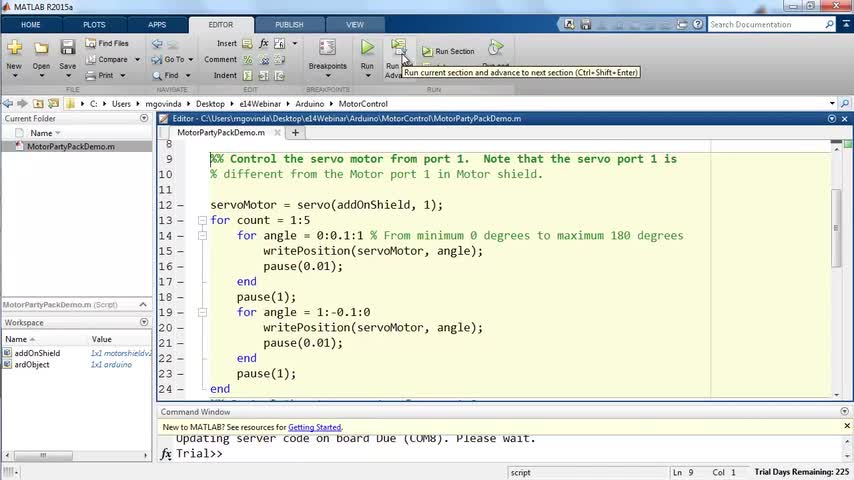Switch to the APPS tab

click(x=157, y=25)
